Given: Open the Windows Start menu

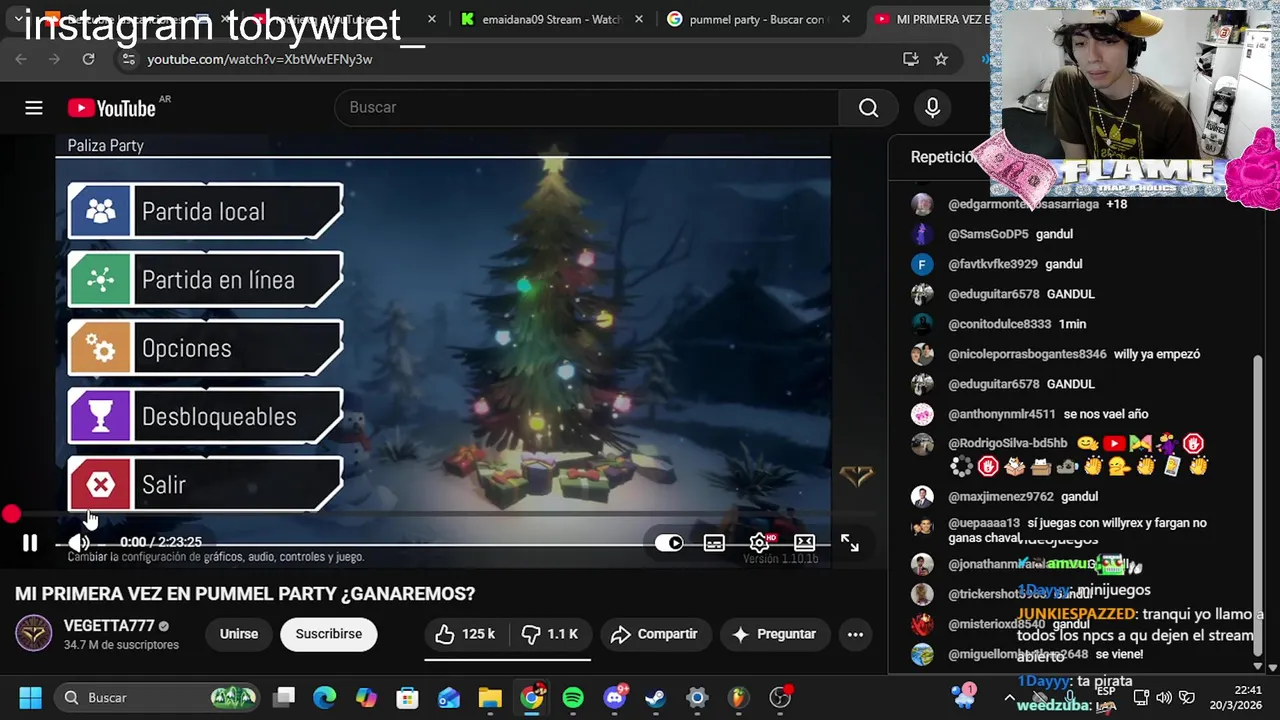Looking at the screenshot, I should (30, 697).
